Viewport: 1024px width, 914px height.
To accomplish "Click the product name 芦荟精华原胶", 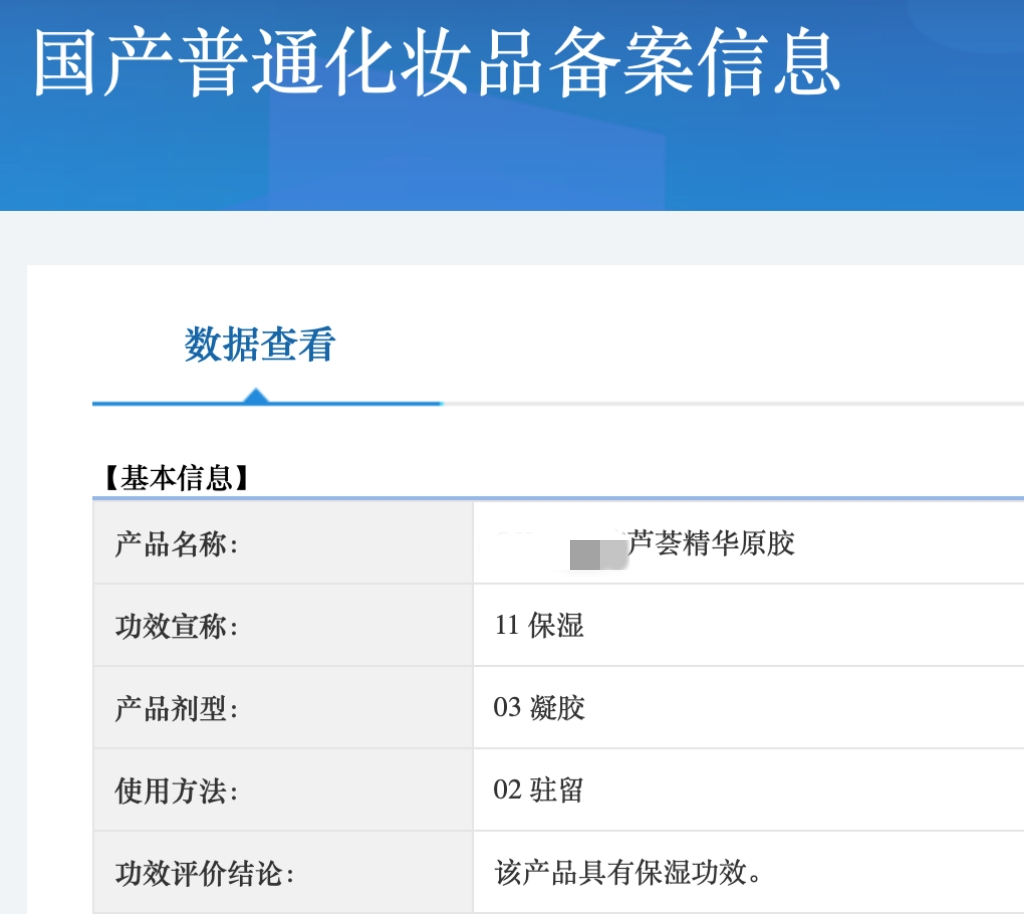I will click(x=710, y=544).
